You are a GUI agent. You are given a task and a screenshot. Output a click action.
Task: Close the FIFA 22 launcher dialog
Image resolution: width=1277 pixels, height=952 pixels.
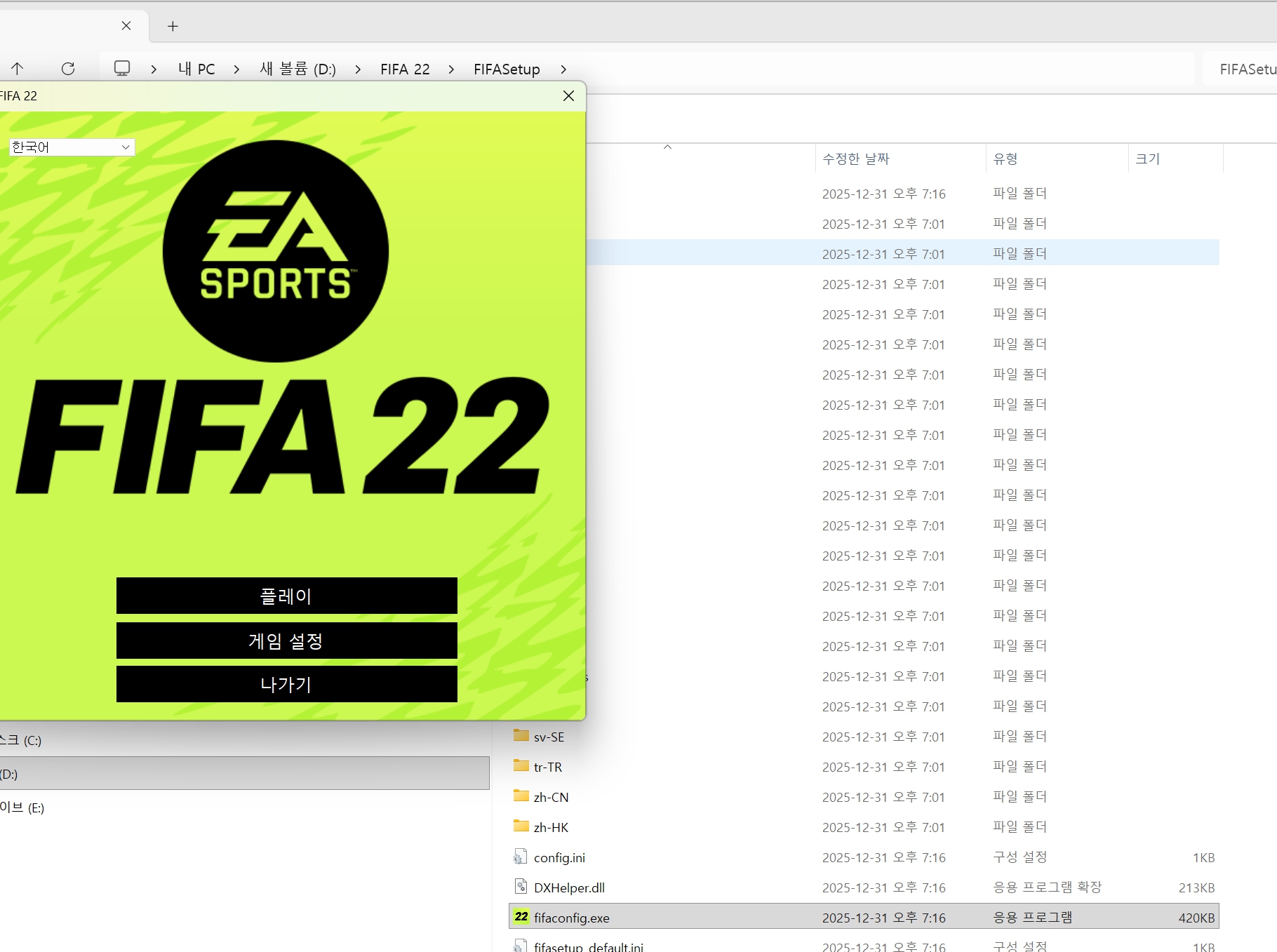569,96
